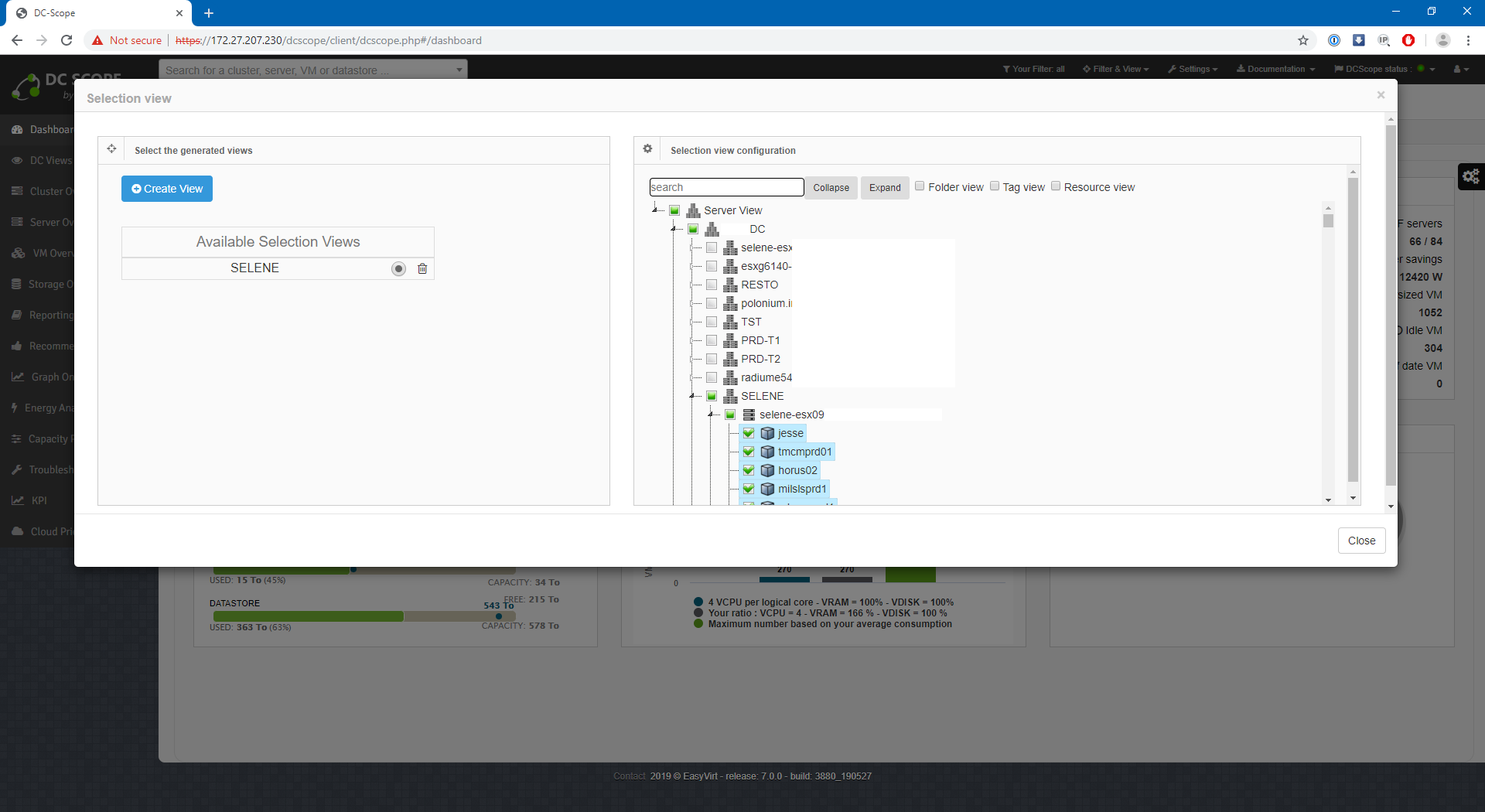
Task: Click the gear icon in Selection view configuration
Action: coord(647,149)
